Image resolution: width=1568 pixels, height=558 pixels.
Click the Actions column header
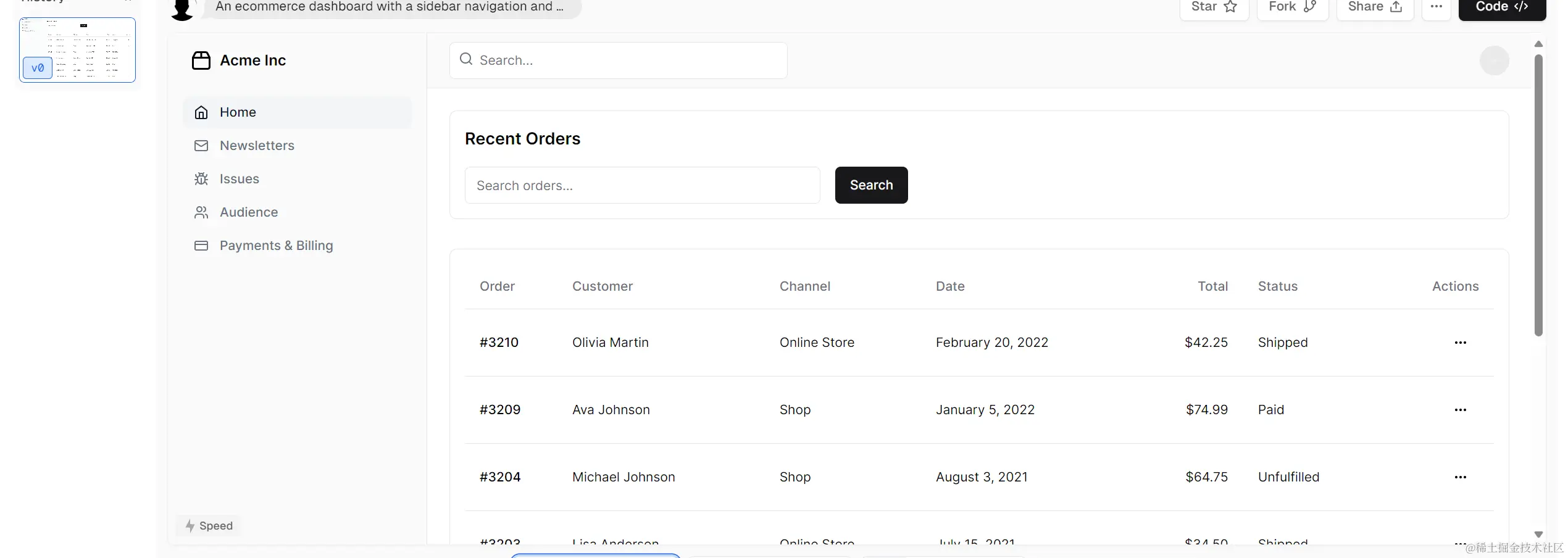tap(1455, 286)
